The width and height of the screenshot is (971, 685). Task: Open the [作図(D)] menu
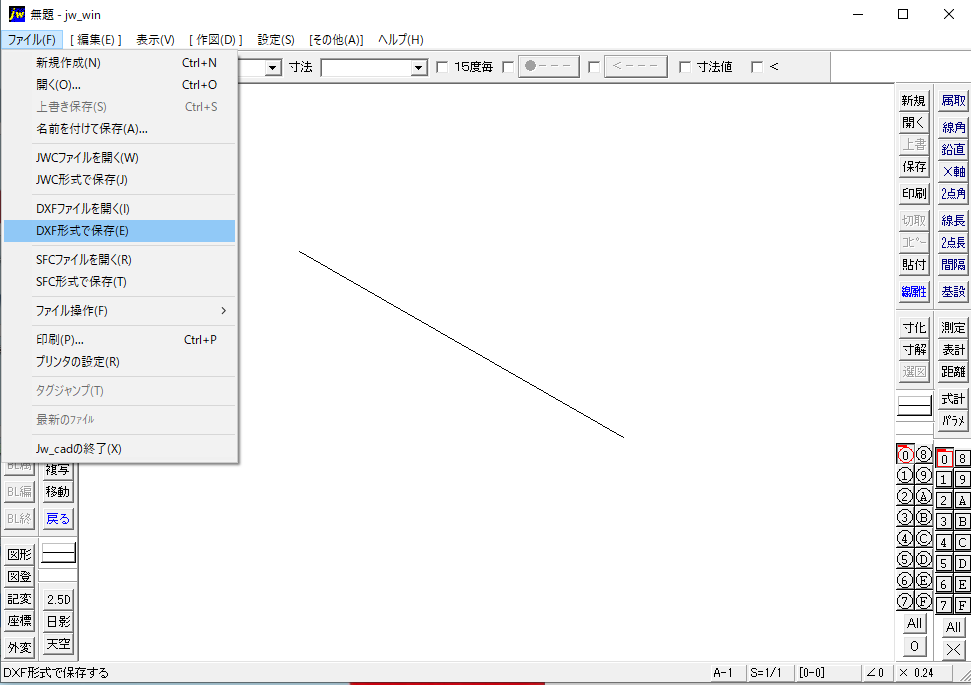[216, 40]
